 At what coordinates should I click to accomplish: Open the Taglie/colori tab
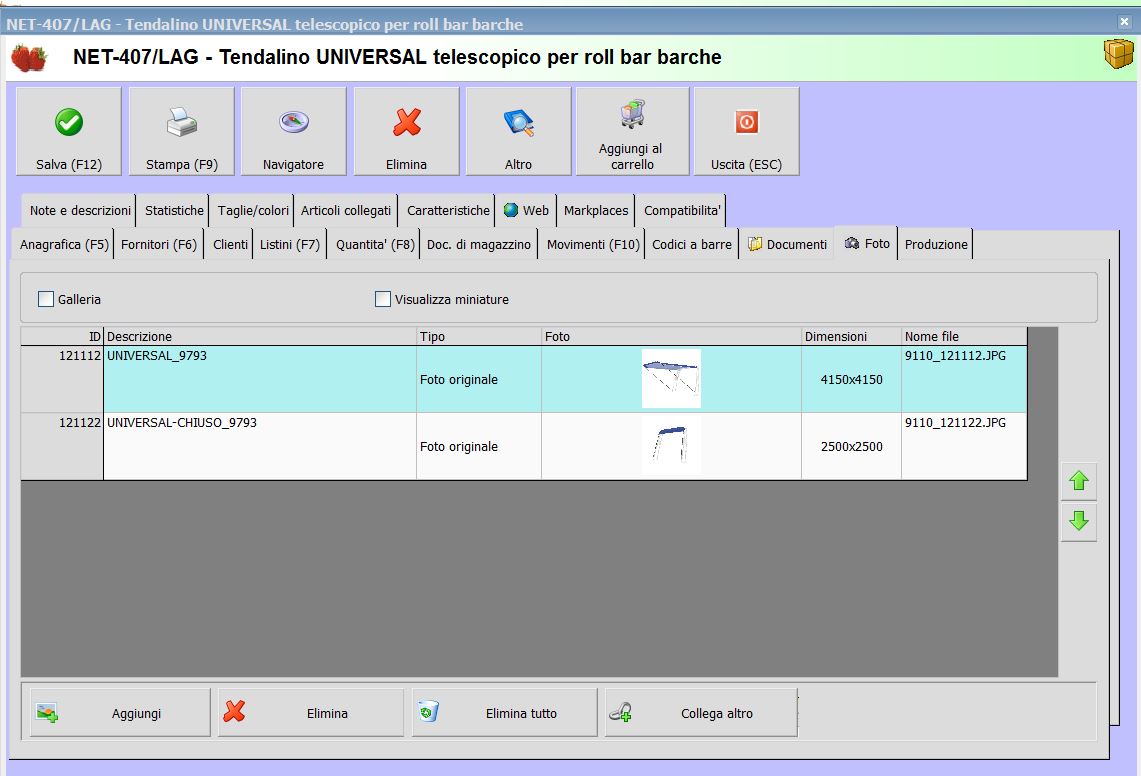click(253, 210)
